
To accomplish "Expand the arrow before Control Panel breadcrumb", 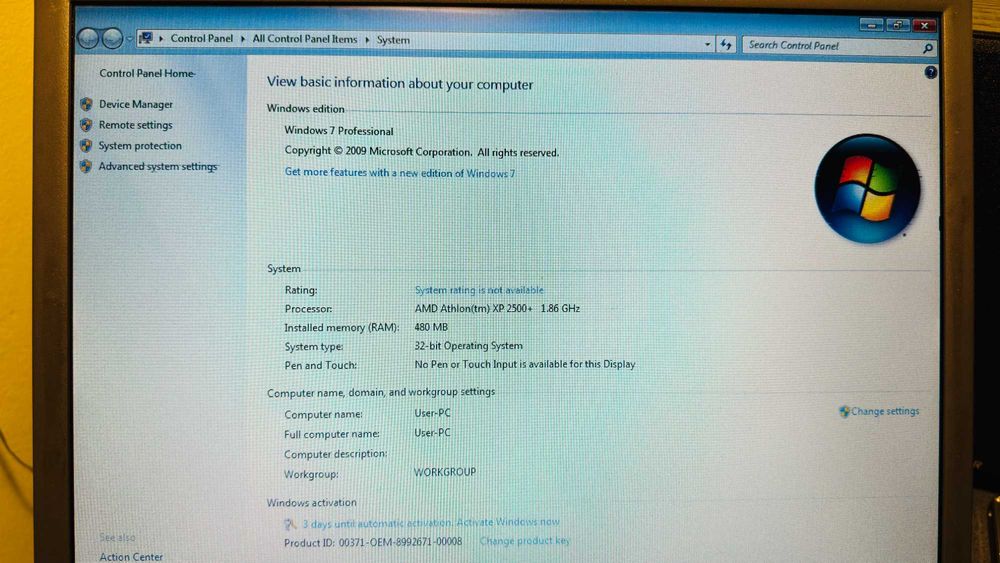I will tap(161, 38).
